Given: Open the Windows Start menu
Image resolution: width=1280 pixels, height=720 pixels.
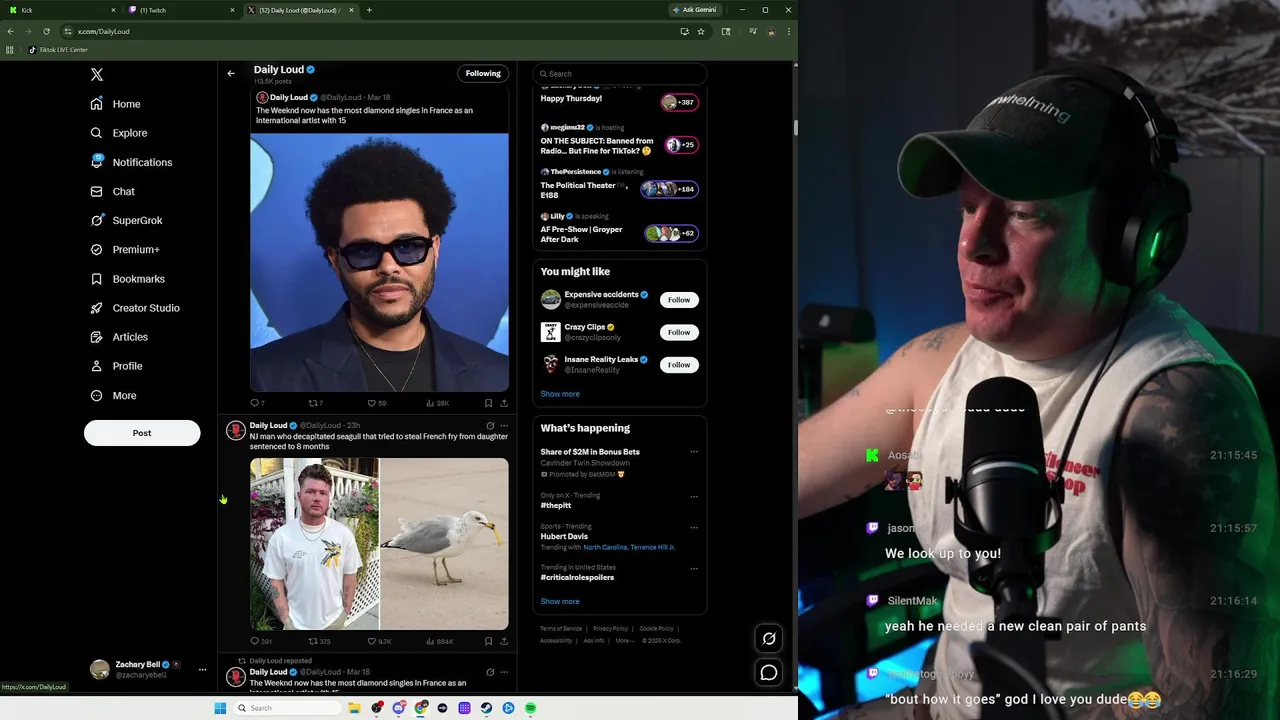Looking at the screenshot, I should 220,708.
